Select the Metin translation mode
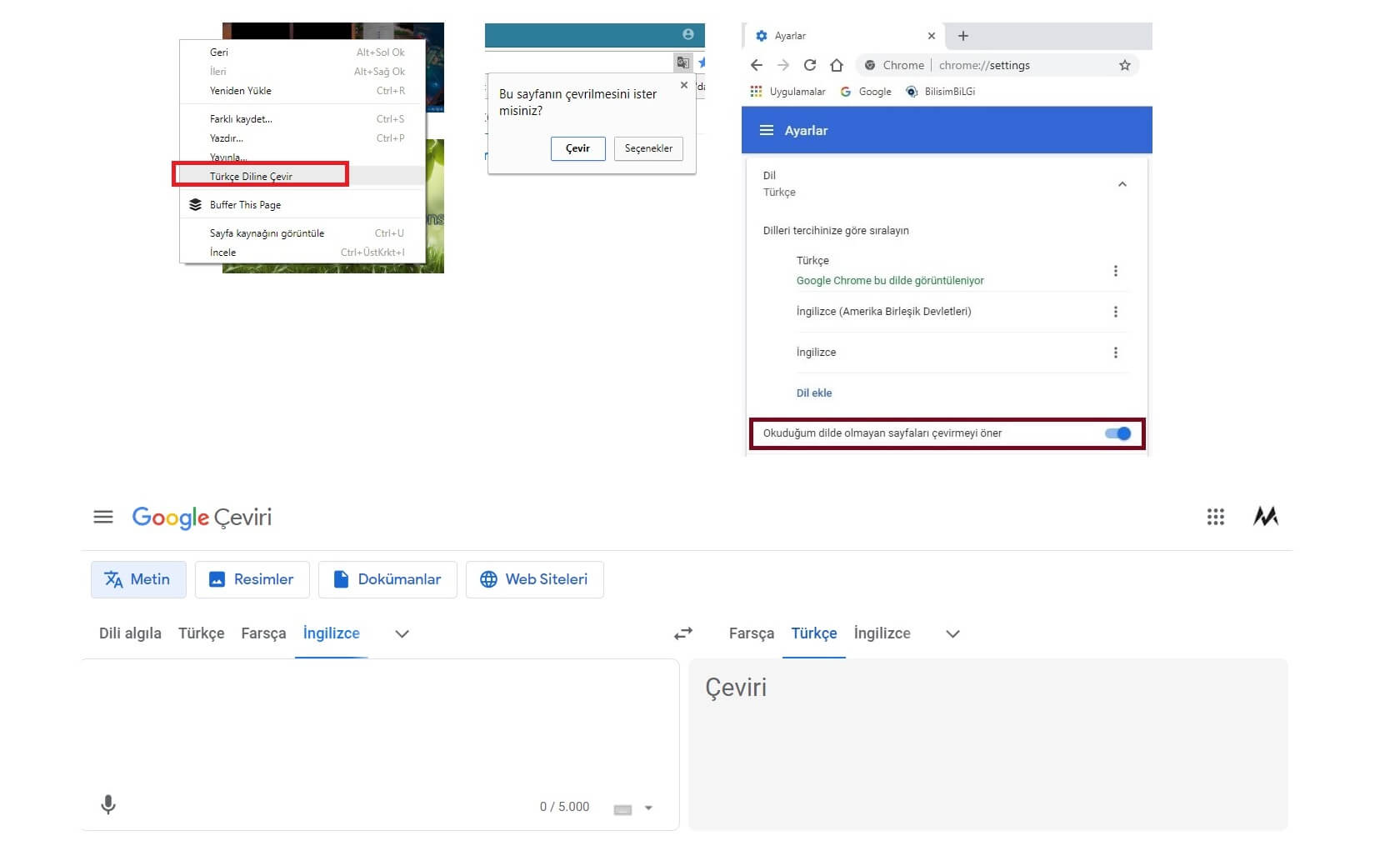Viewport: 1400px width, 866px height. 137,579
